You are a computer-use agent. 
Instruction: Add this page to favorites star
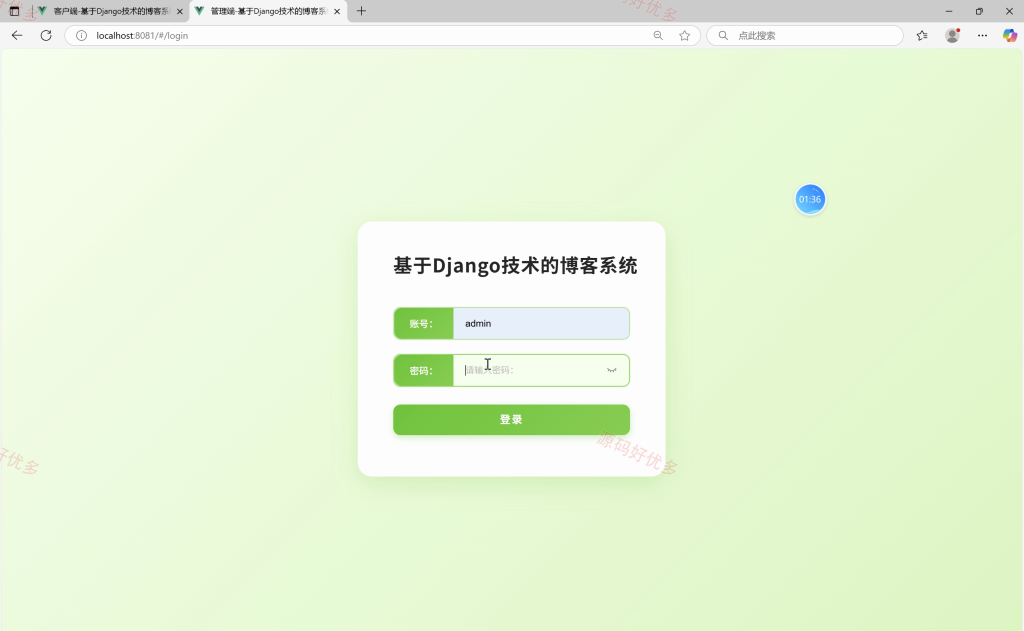[684, 35]
